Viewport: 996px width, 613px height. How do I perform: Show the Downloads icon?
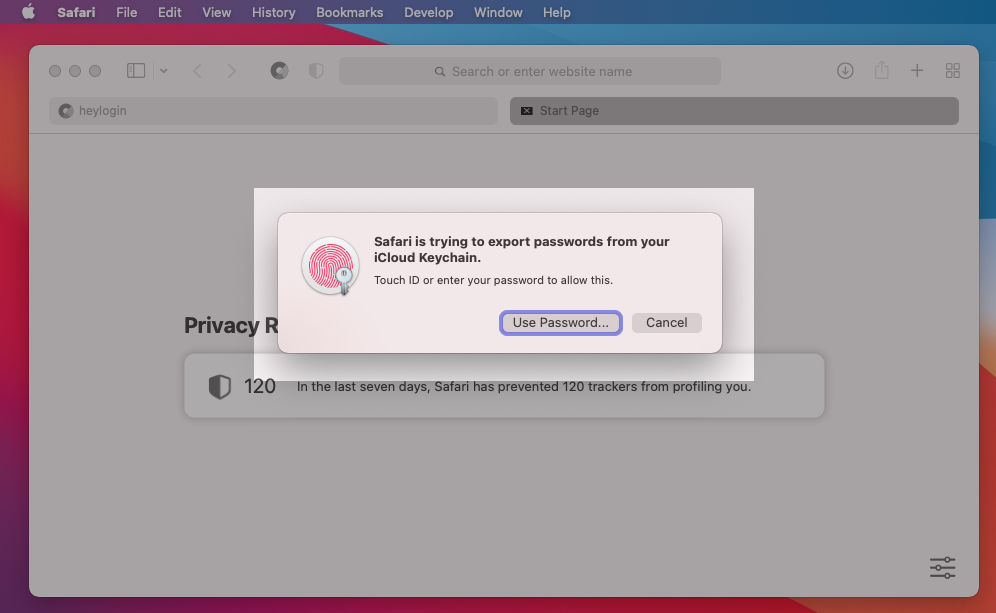click(845, 71)
